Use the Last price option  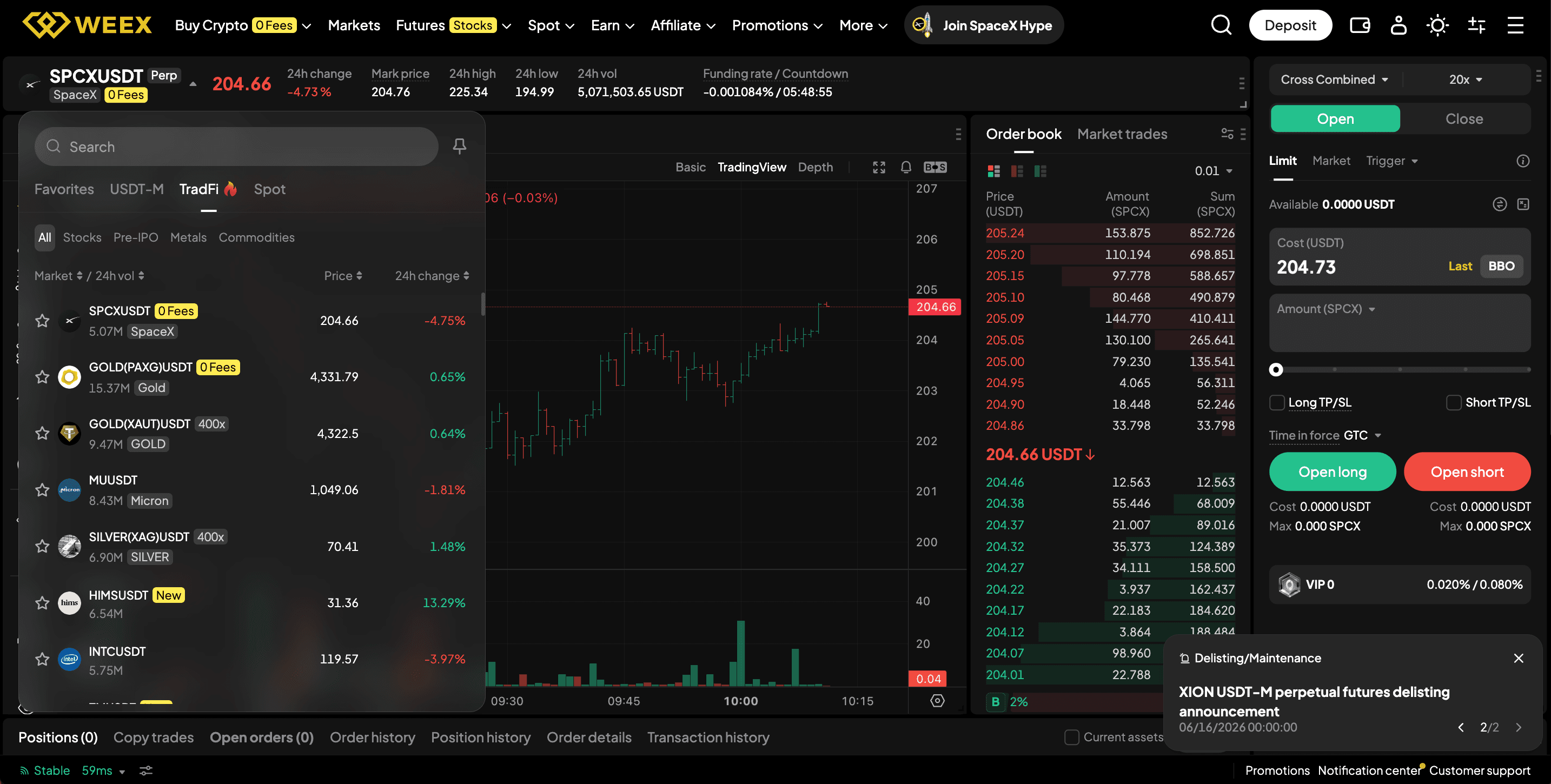1460,266
